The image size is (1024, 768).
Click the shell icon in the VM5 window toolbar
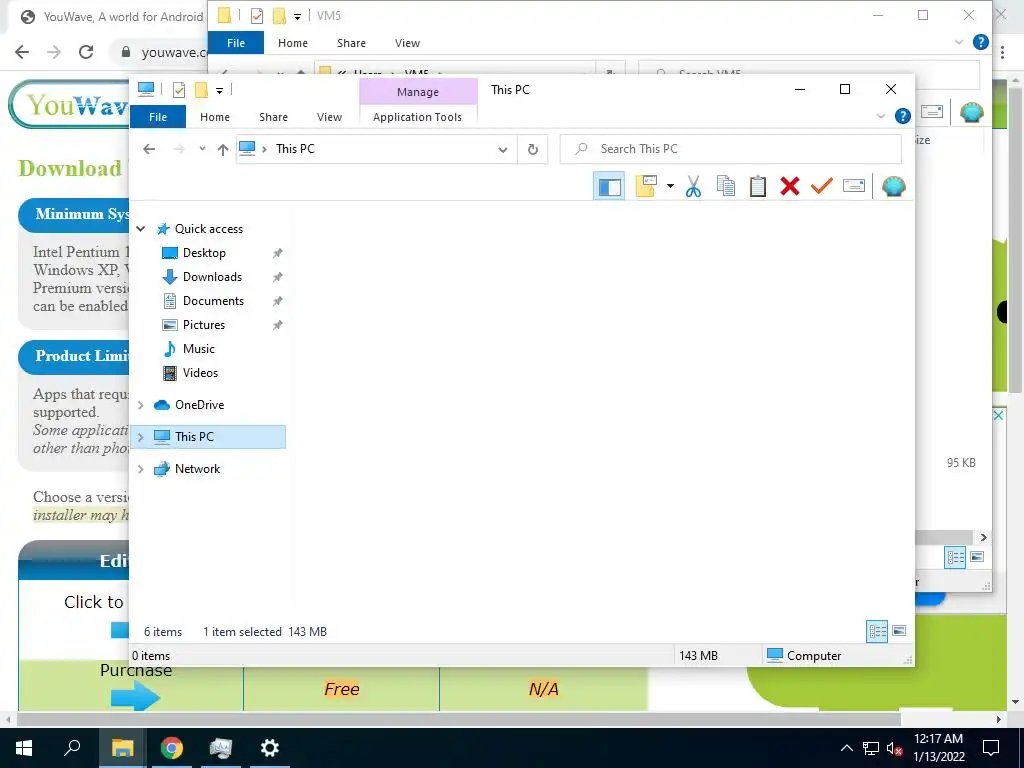(972, 112)
